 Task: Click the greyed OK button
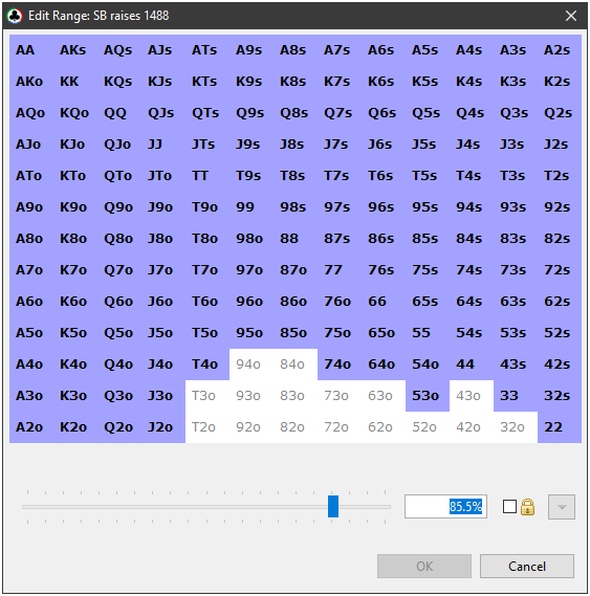click(424, 566)
